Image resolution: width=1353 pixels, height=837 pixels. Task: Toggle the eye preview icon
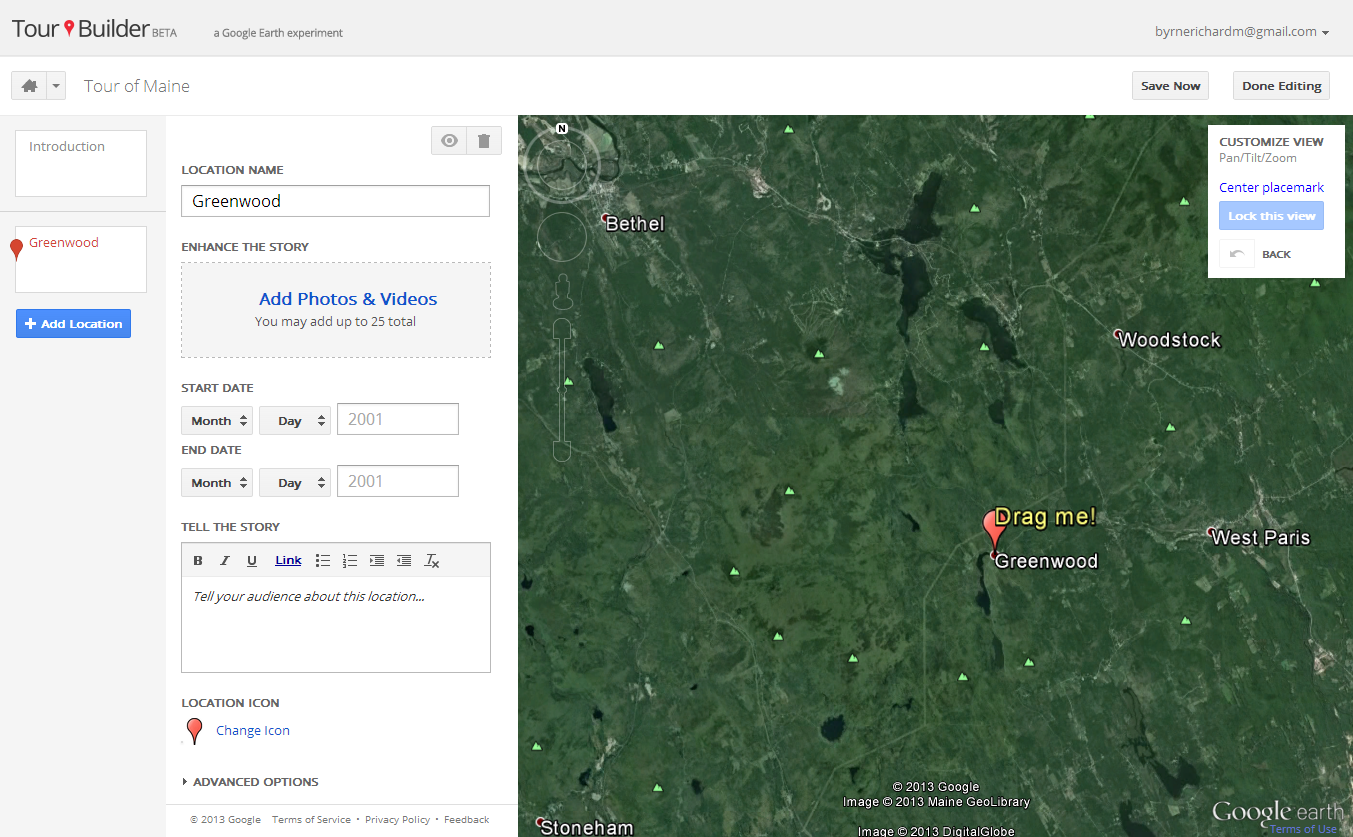(x=450, y=141)
